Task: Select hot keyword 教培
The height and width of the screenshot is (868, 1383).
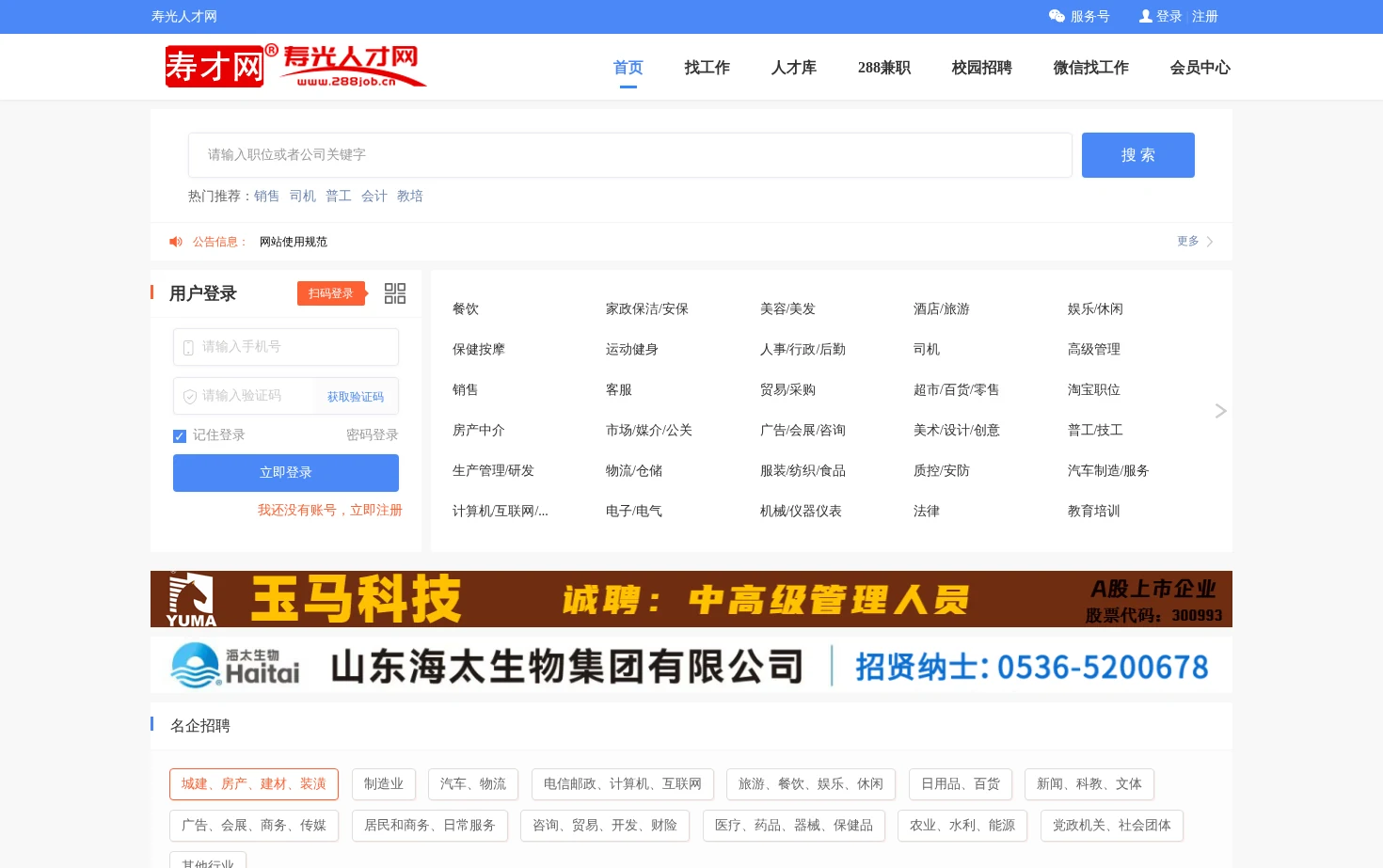Action: [409, 196]
